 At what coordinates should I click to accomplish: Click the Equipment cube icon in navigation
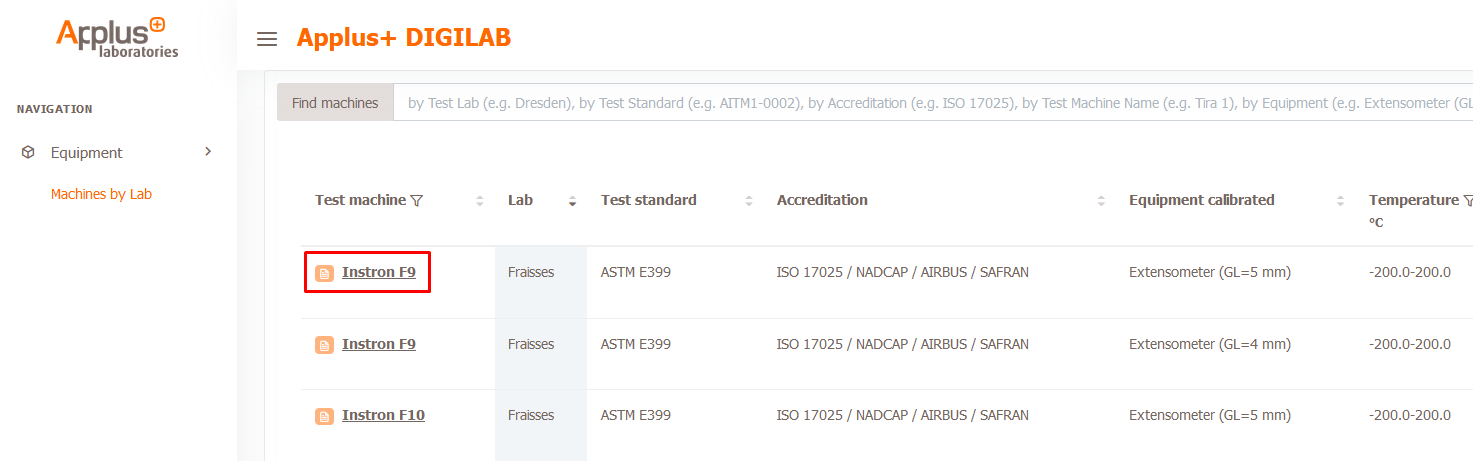coord(28,153)
